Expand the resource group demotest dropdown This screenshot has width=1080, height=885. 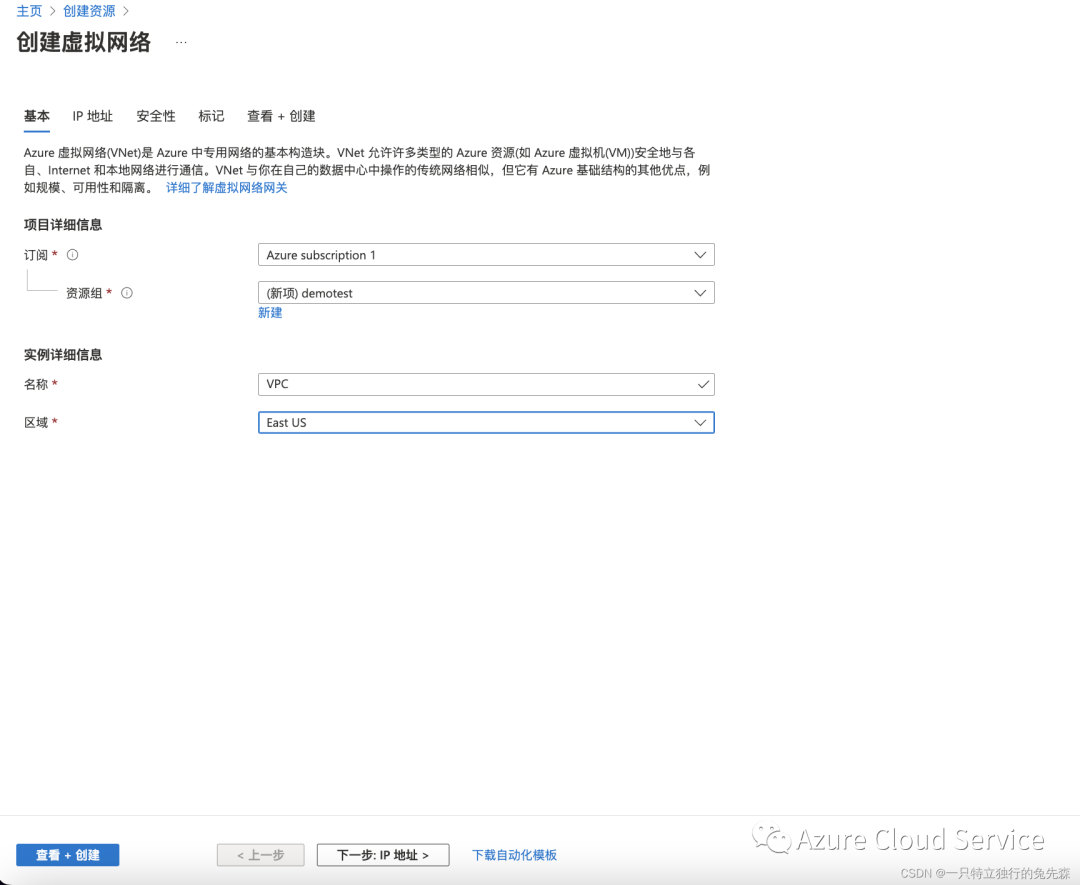[486, 293]
